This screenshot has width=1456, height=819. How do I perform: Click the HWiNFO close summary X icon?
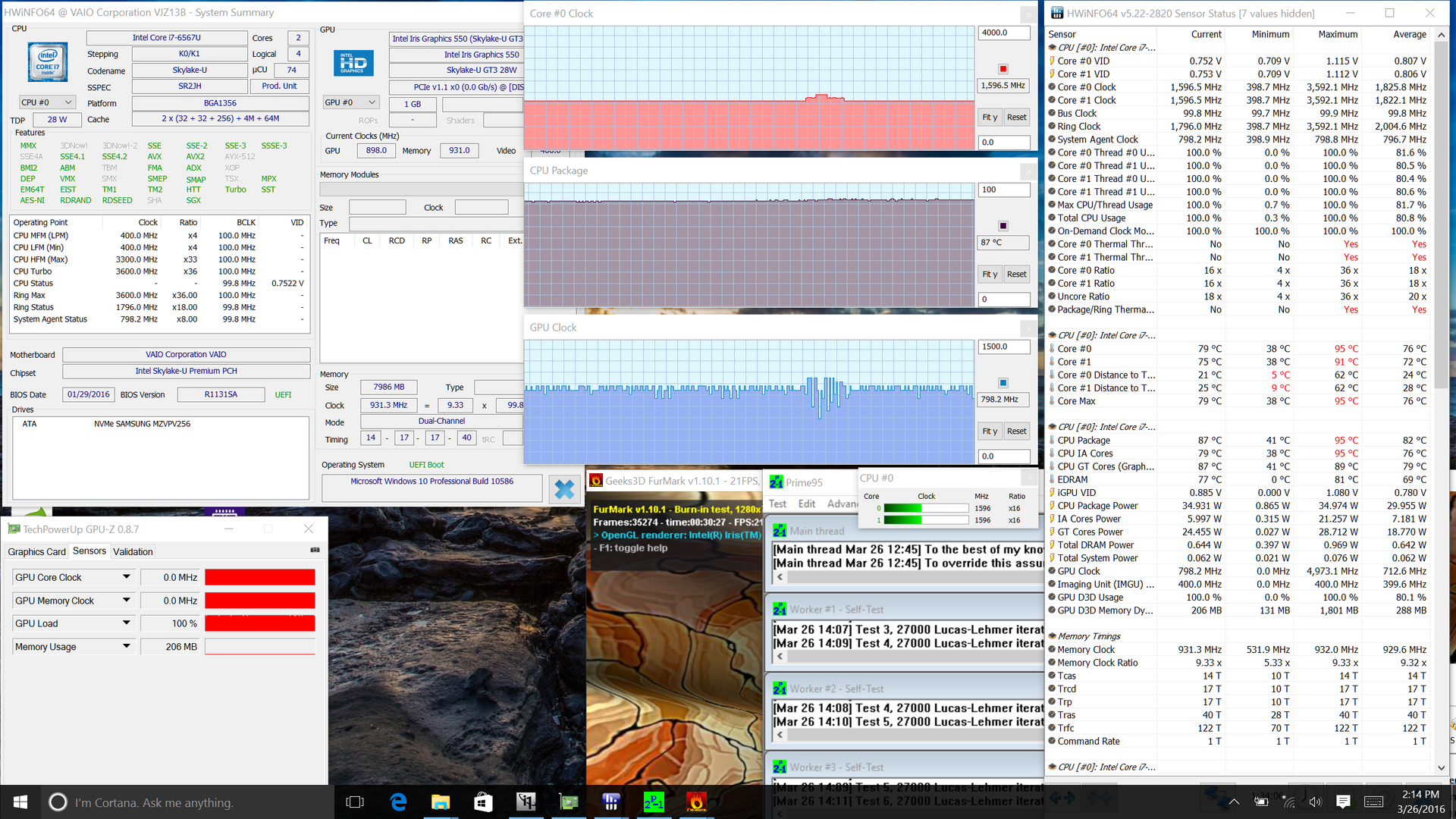pyautogui.click(x=564, y=489)
